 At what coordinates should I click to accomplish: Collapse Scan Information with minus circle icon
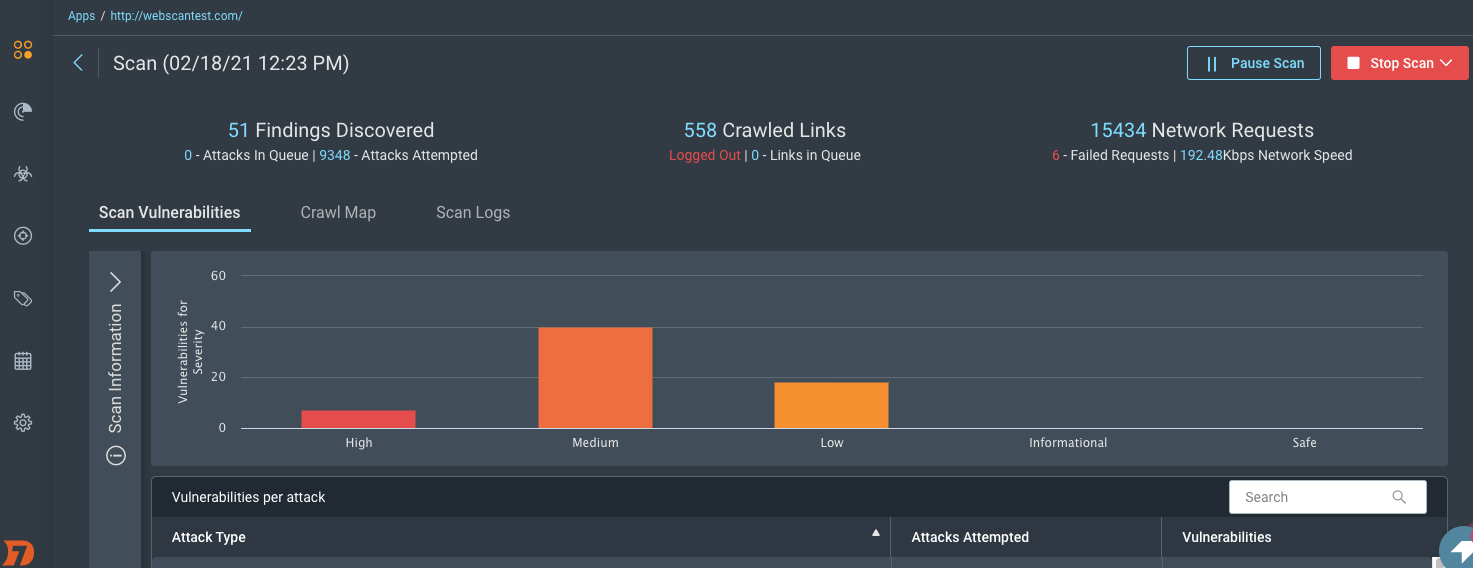click(x=116, y=456)
